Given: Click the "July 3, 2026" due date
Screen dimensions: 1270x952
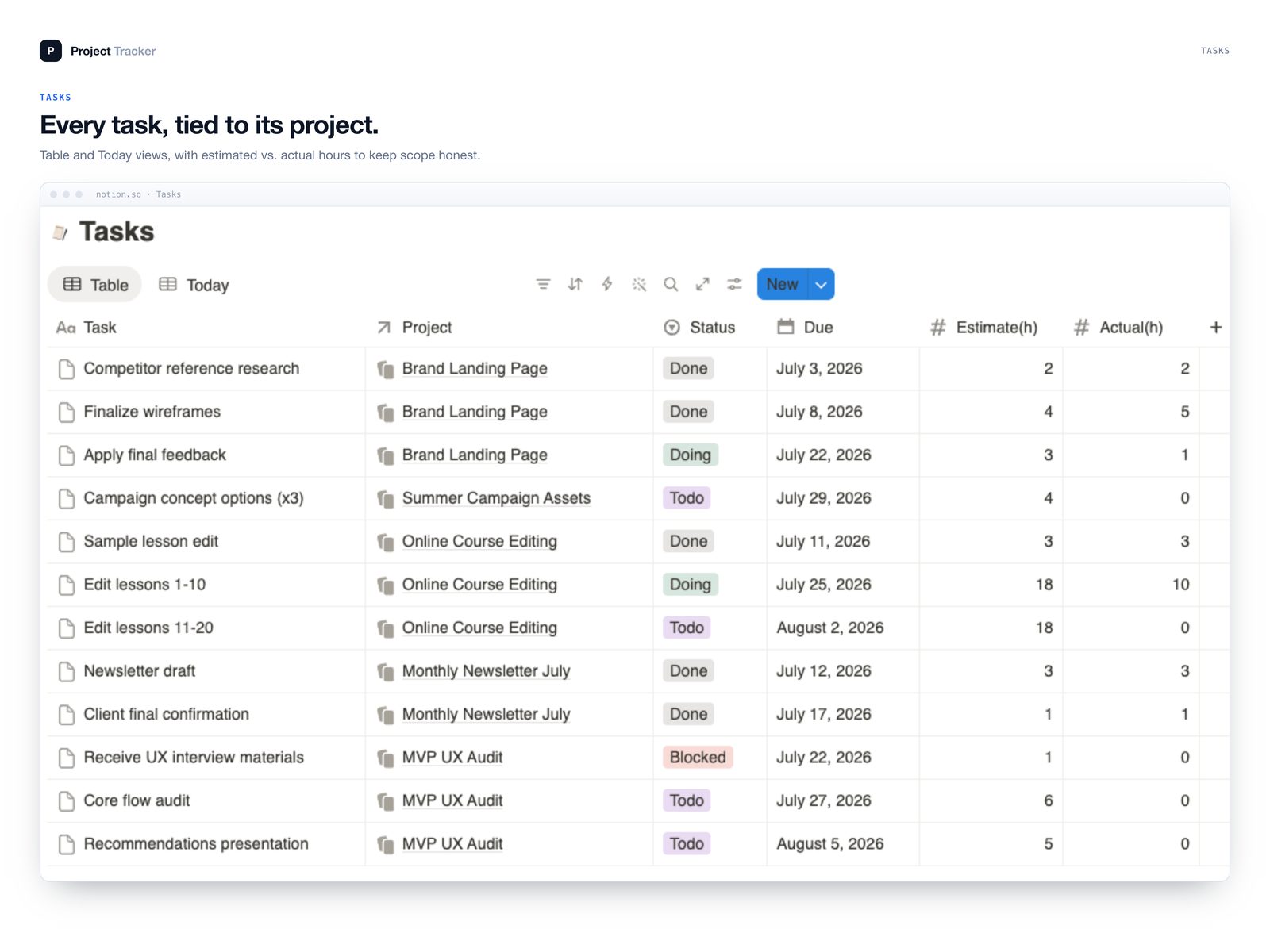Looking at the screenshot, I should pos(819,369).
